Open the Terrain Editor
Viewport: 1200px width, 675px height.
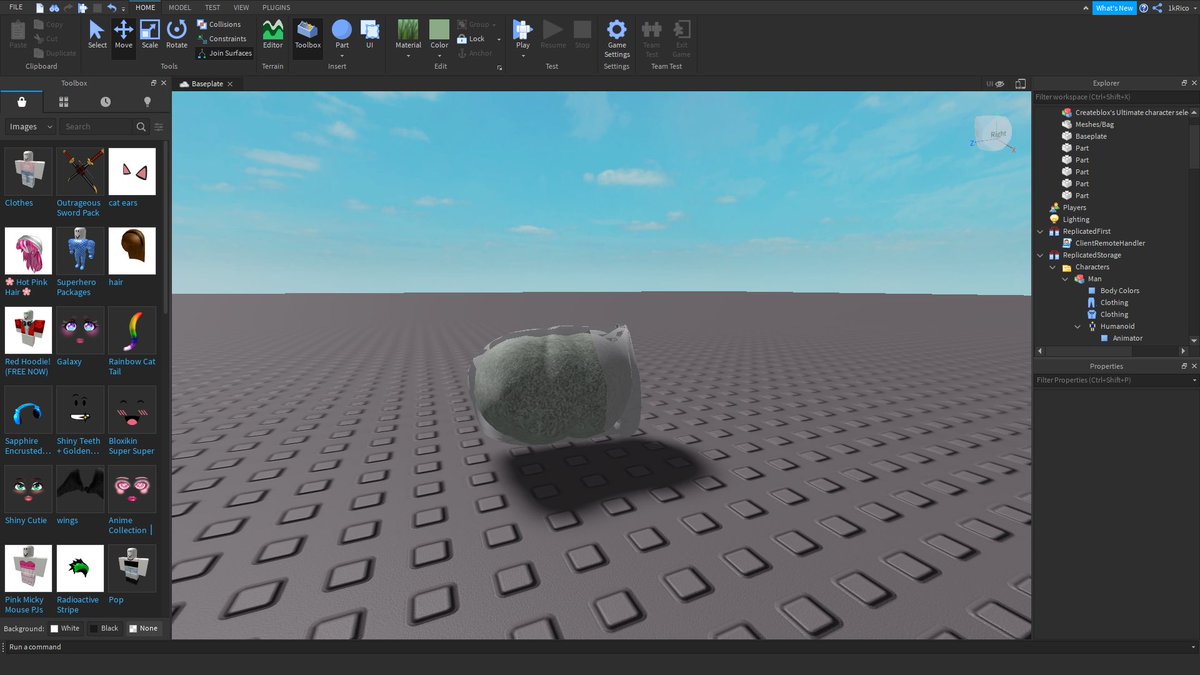coord(272,35)
